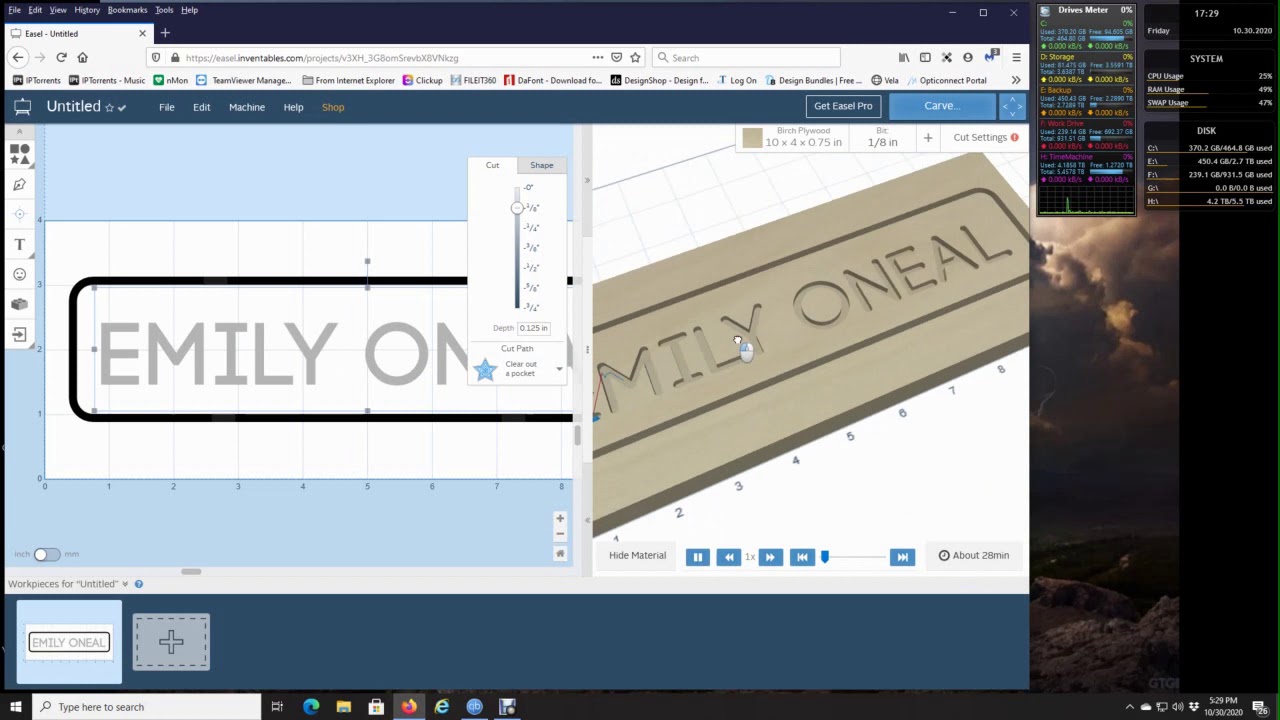1280x720 pixels.
Task: Toggle units between inch and mm
Action: [x=46, y=554]
